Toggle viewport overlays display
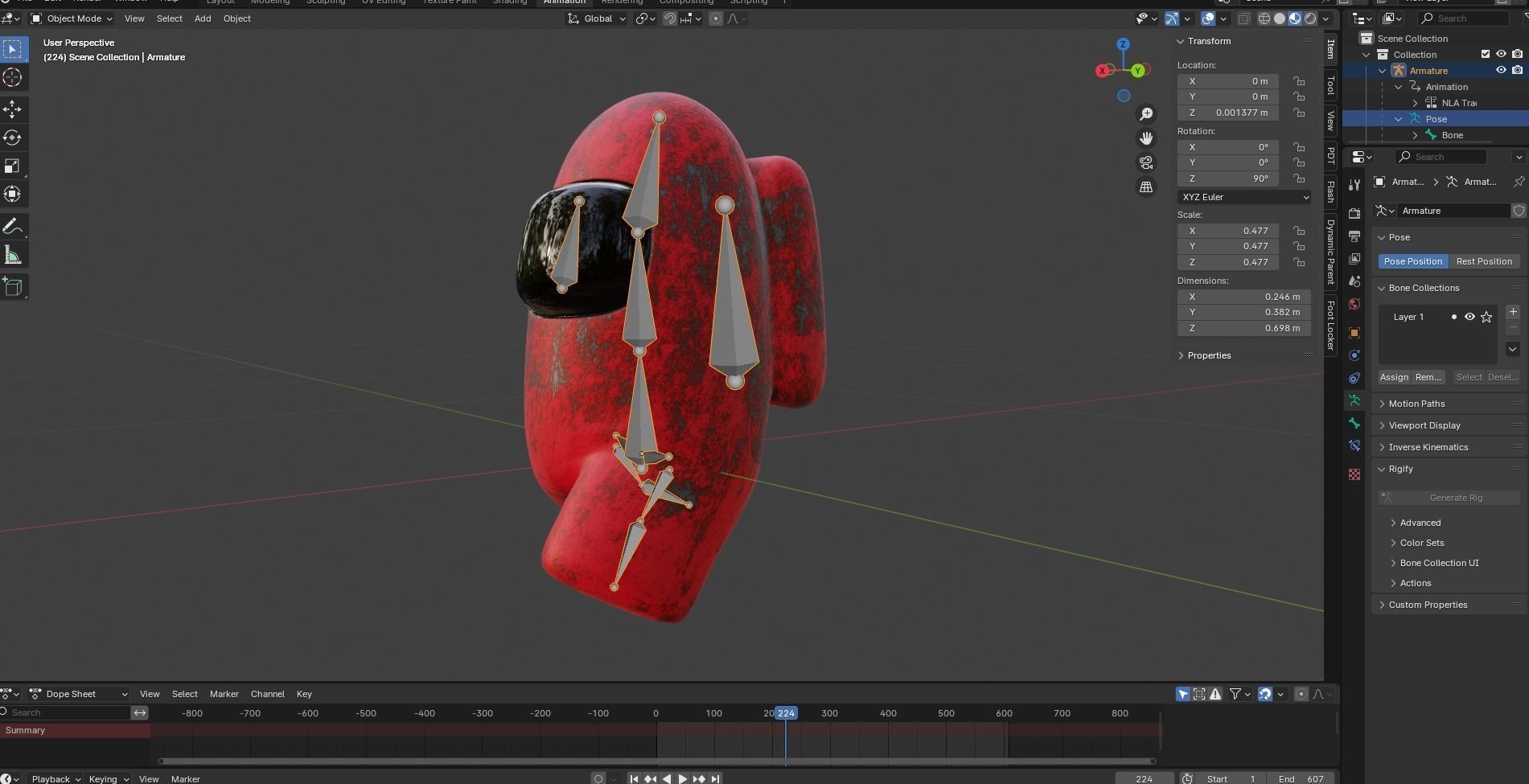 tap(1208, 18)
